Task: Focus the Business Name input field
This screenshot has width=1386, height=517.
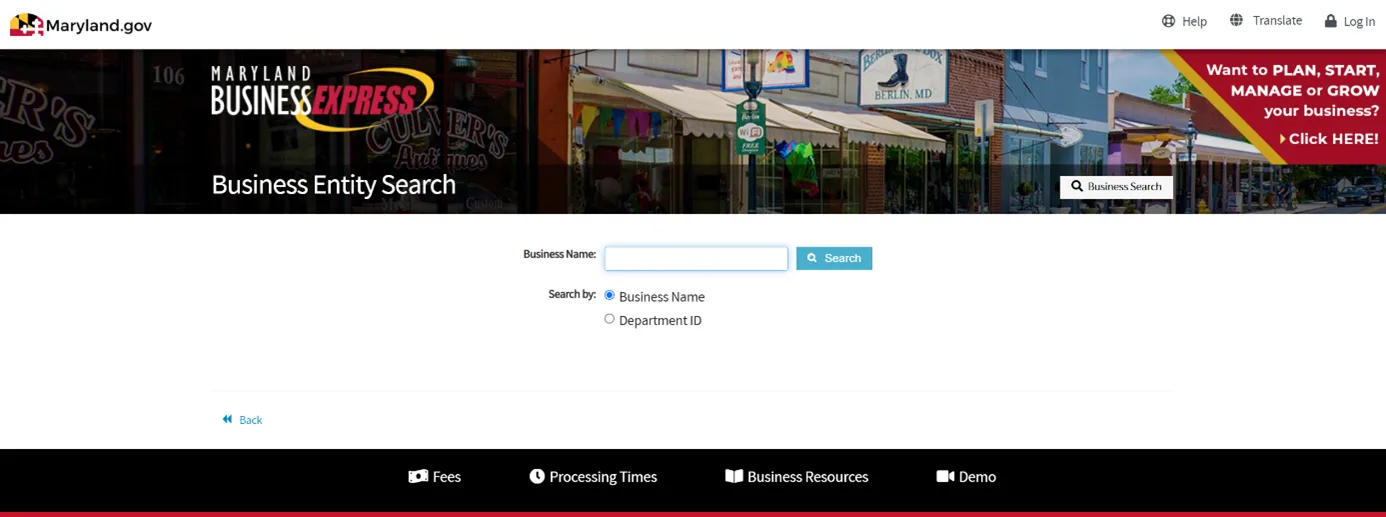Action: point(696,258)
